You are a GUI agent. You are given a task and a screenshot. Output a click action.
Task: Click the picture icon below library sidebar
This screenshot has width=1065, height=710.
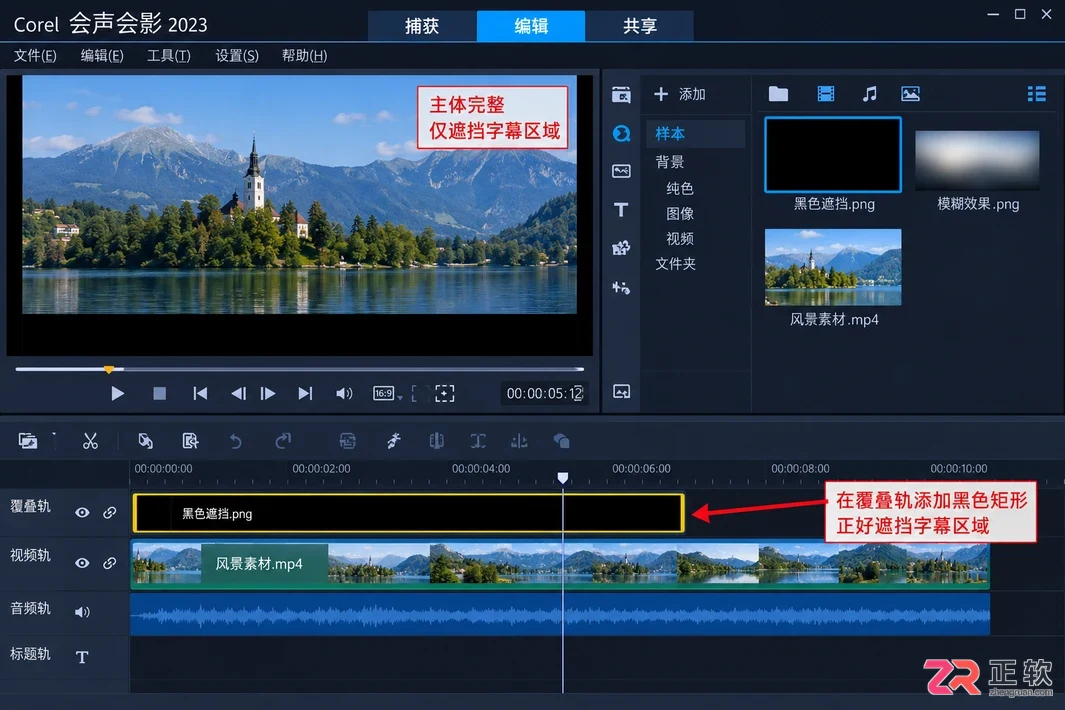(621, 391)
